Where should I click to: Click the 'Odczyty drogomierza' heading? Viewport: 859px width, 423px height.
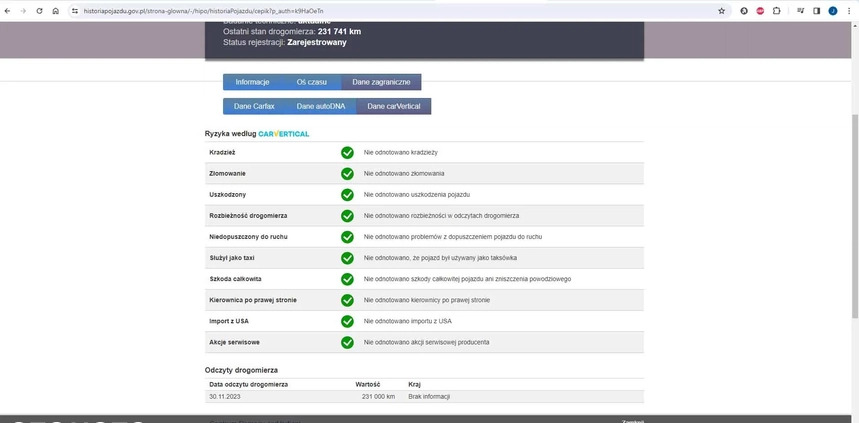[241, 370]
